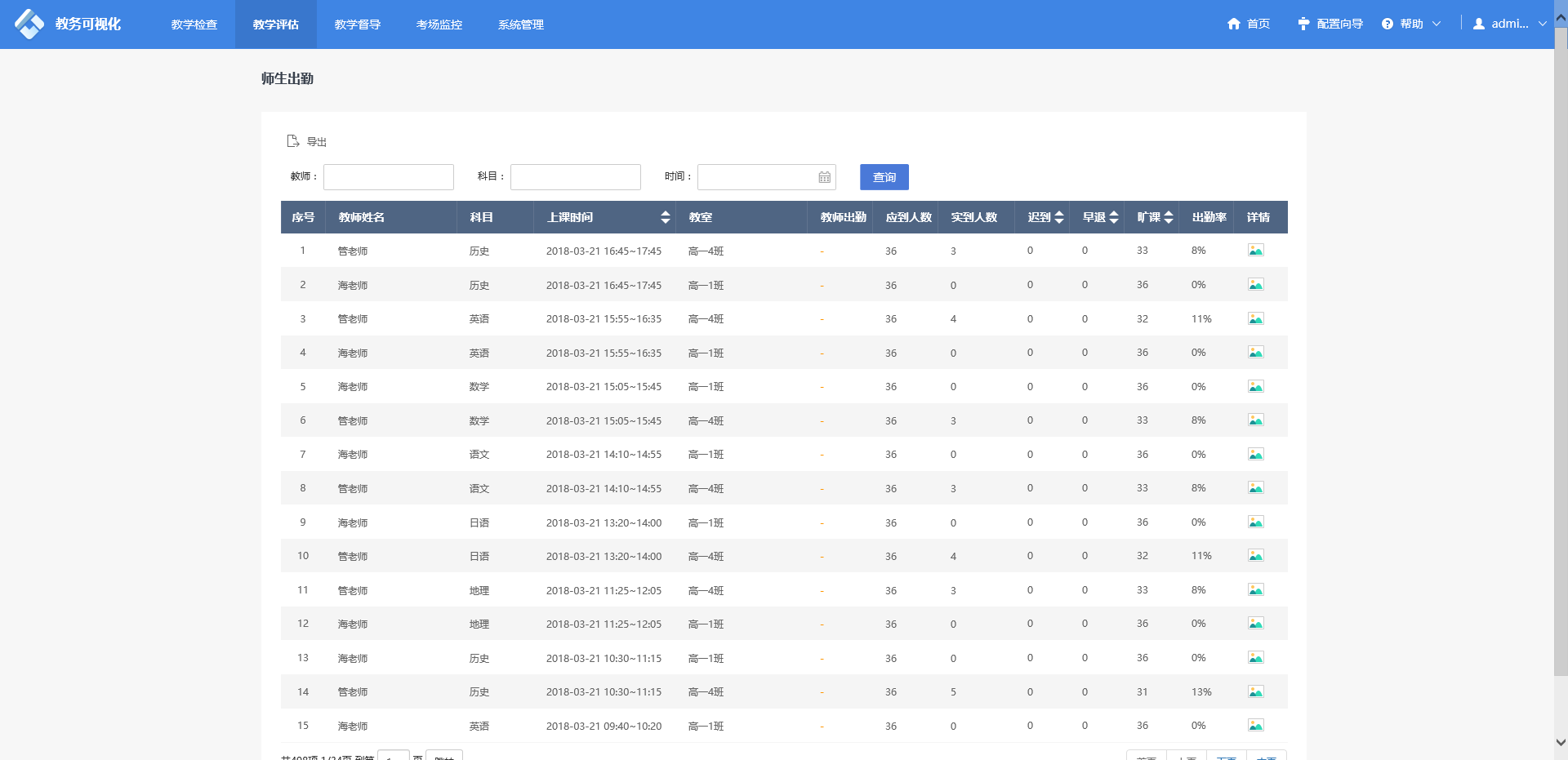Click 实到人数 value 5 in row 14
This screenshot has width=1568, height=760.
pos(953,692)
